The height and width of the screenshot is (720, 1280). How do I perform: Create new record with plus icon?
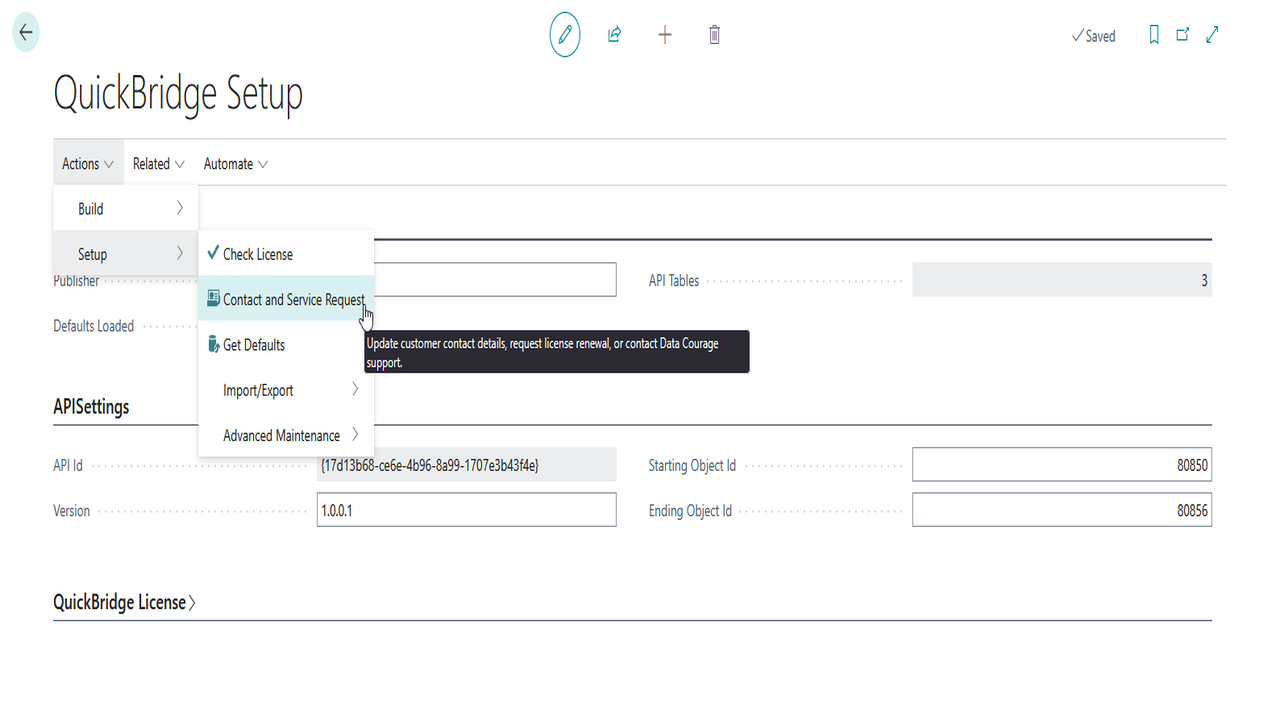coord(665,35)
